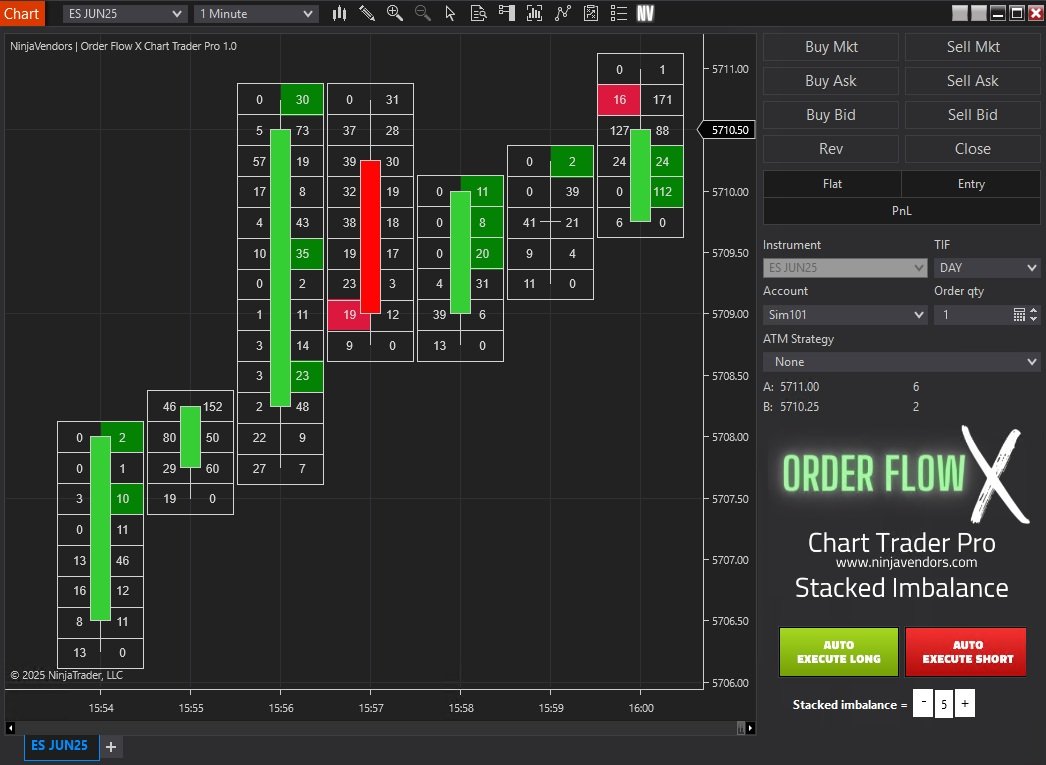
Task: Switch to the ES JUN25 bottom tab
Action: pyautogui.click(x=60, y=746)
